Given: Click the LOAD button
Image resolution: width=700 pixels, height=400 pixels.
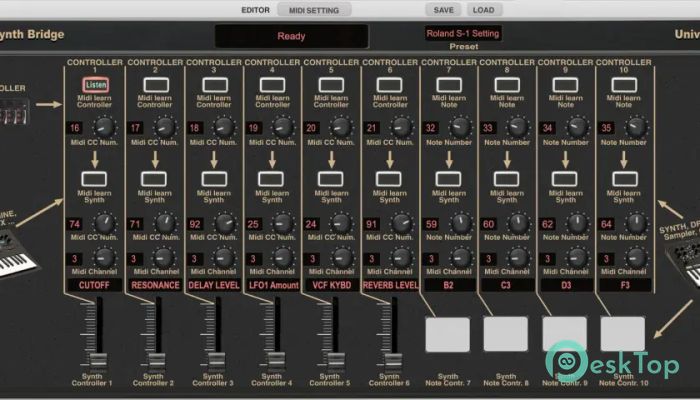Looking at the screenshot, I should coord(483,10).
